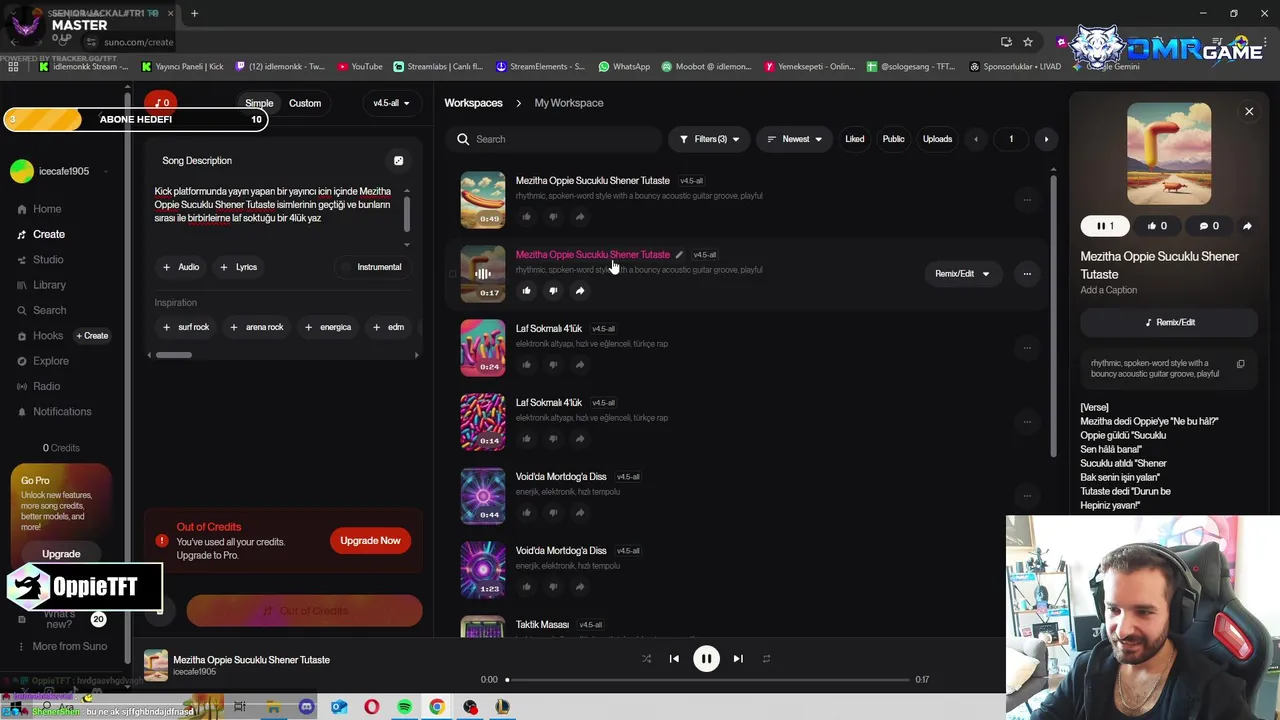Copy the style description text

pos(1241,364)
